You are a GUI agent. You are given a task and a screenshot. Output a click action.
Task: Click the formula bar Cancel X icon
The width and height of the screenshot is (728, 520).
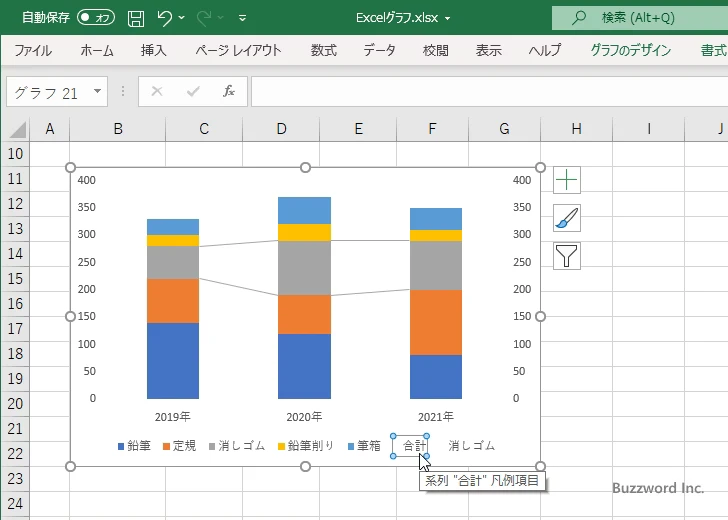click(157, 91)
